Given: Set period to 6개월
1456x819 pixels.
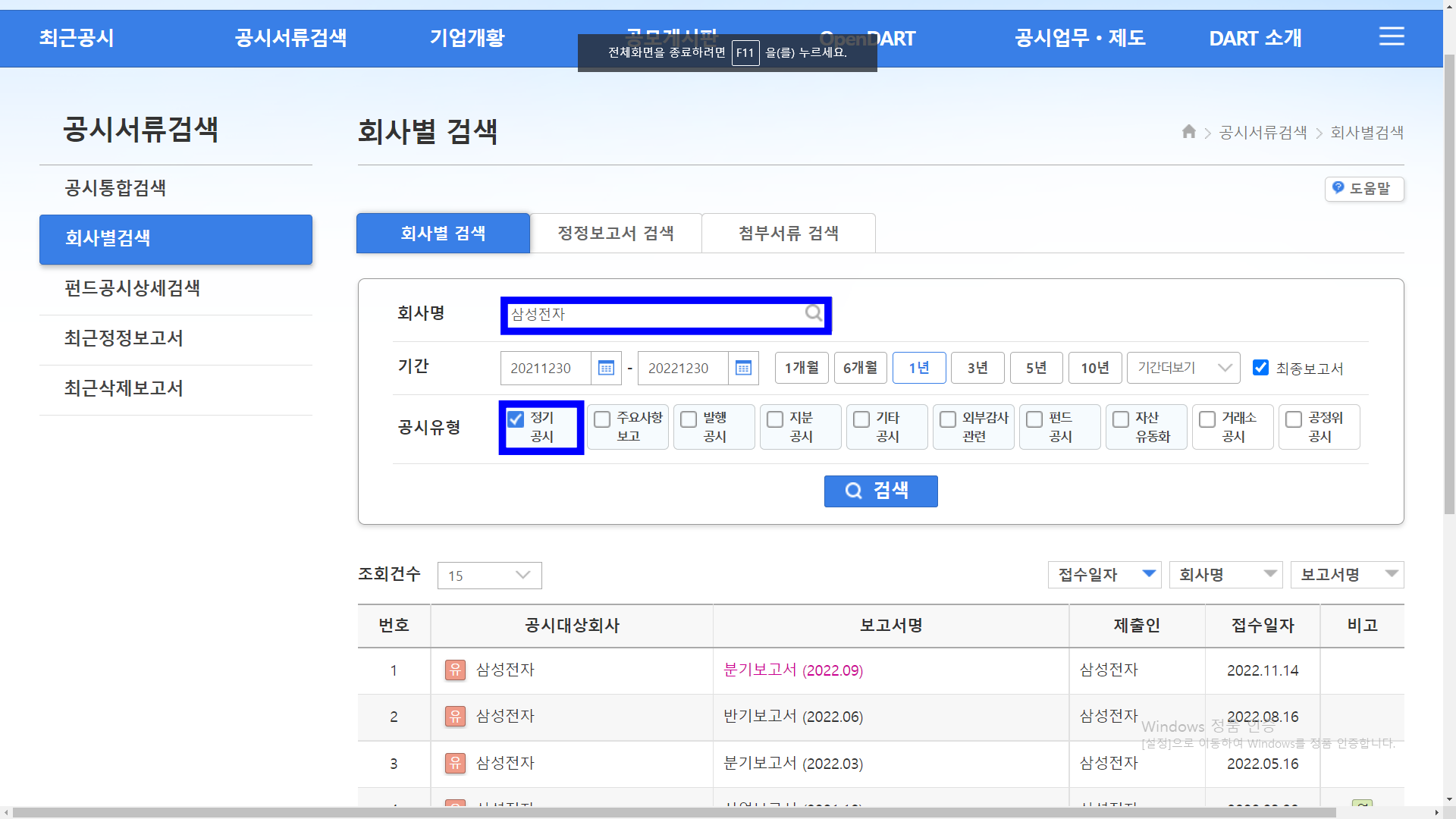Looking at the screenshot, I should 861,368.
